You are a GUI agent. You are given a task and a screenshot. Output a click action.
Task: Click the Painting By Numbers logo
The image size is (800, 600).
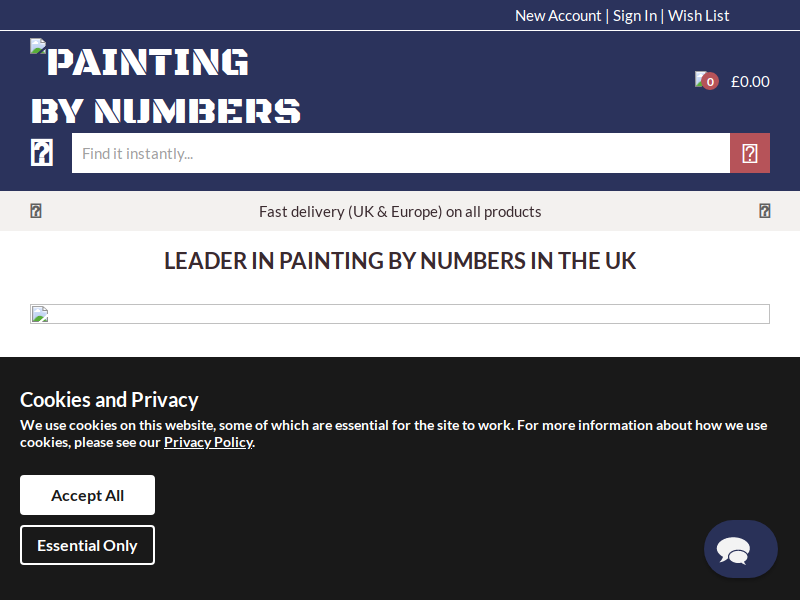point(165,84)
